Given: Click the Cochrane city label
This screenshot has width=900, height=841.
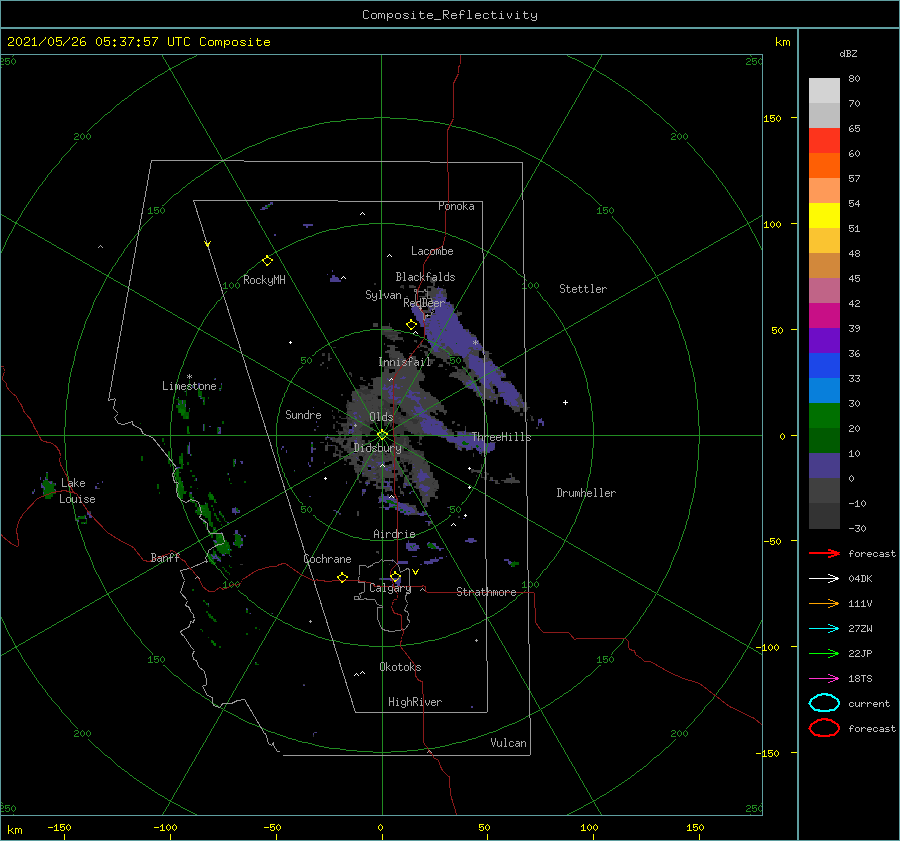Looking at the screenshot, I should [327, 559].
